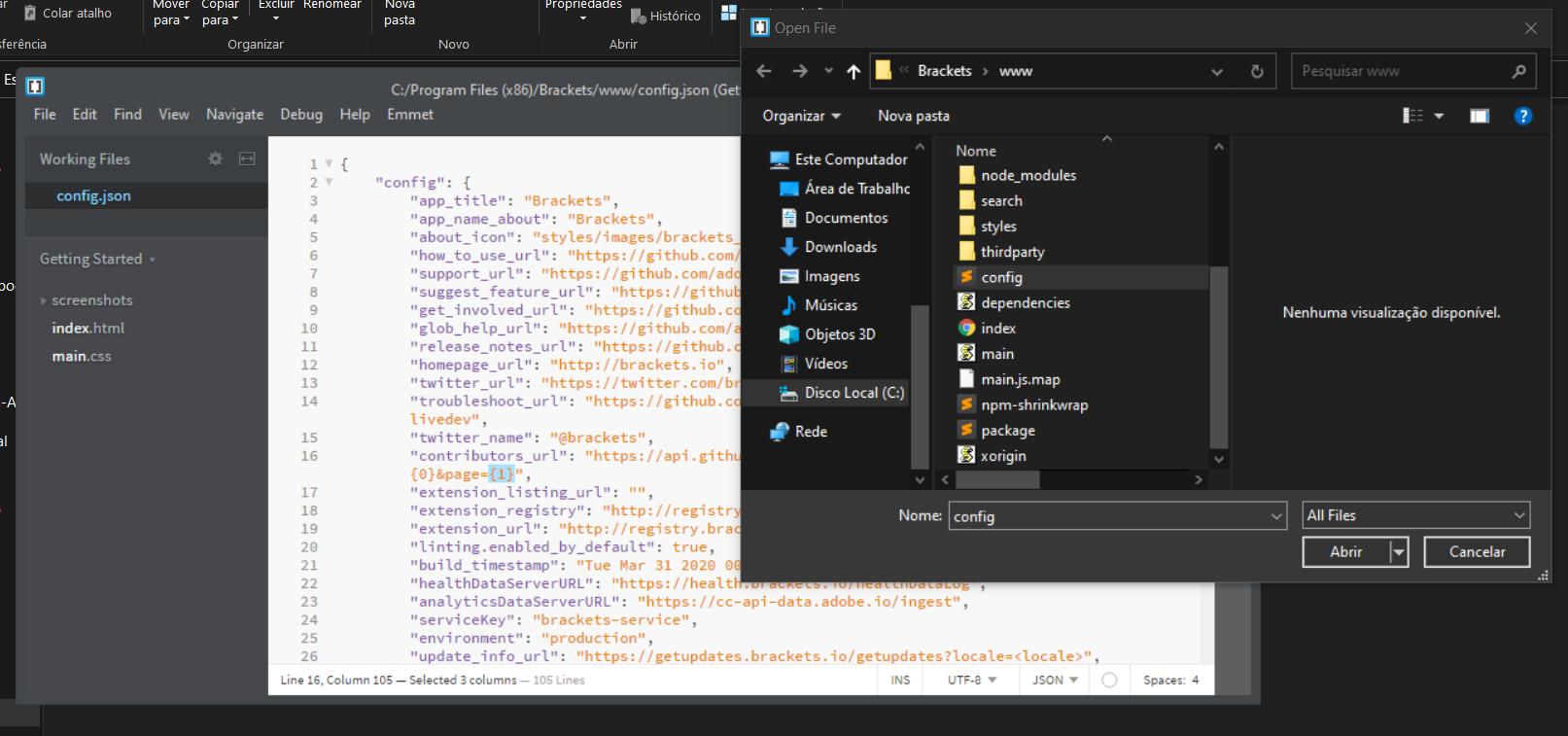The height and width of the screenshot is (736, 1568).
Task: Open Brackets File menu
Action: 45,115
